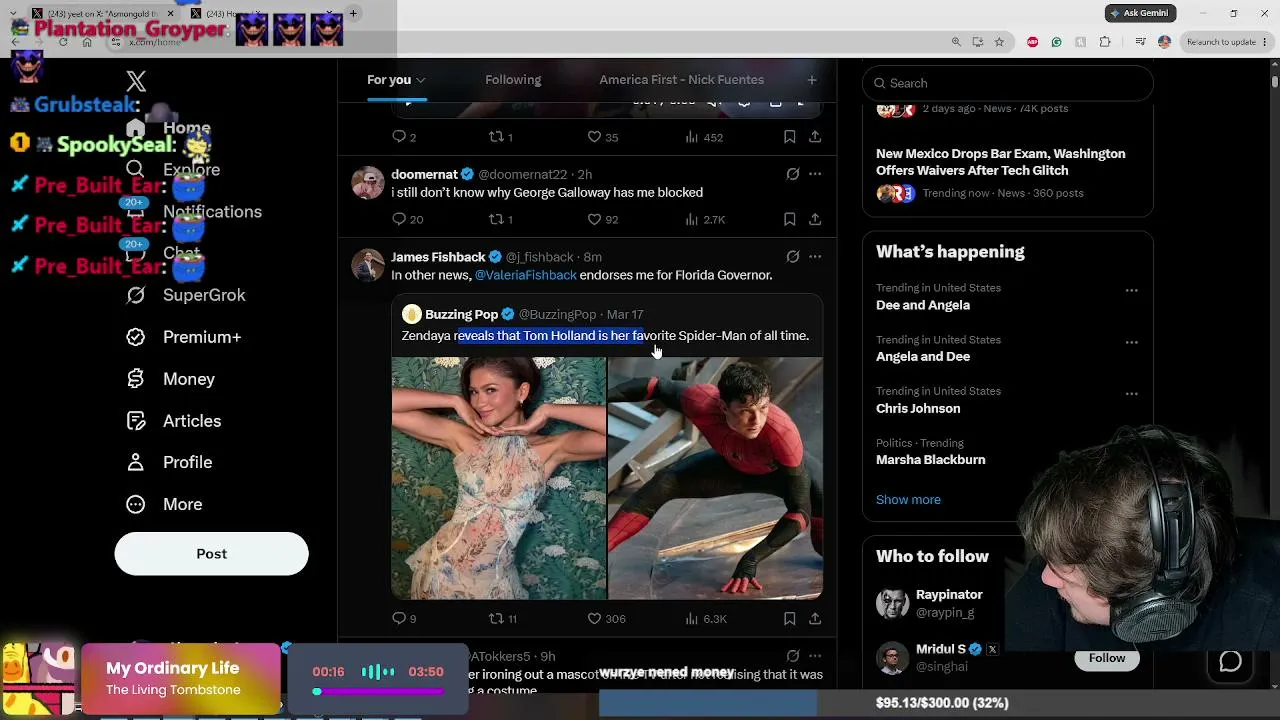Viewport: 1280px width, 720px height.
Task: Open Profile in the sidebar
Action: pos(170,462)
